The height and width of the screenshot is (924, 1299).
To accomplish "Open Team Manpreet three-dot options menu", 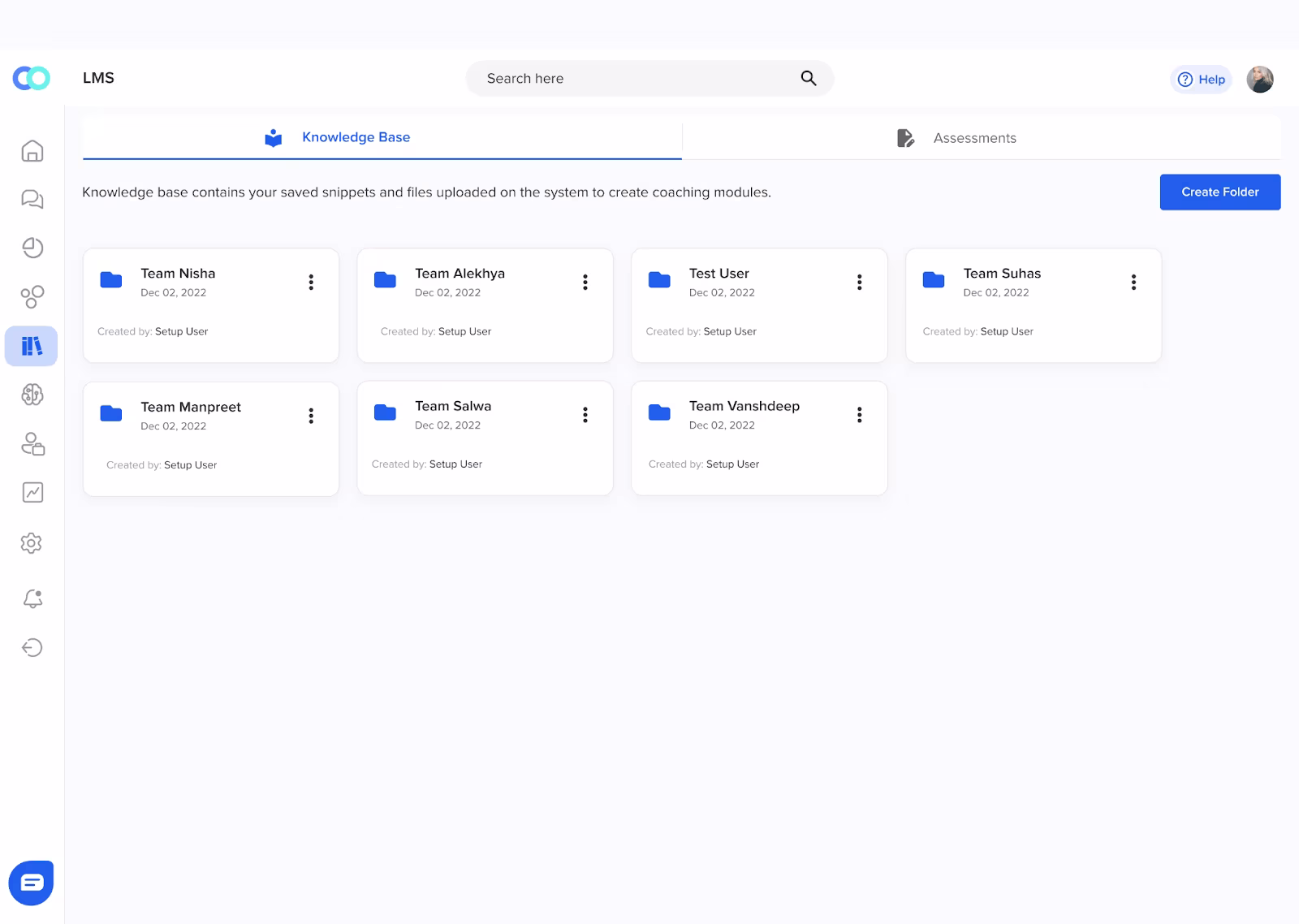I will point(311,416).
